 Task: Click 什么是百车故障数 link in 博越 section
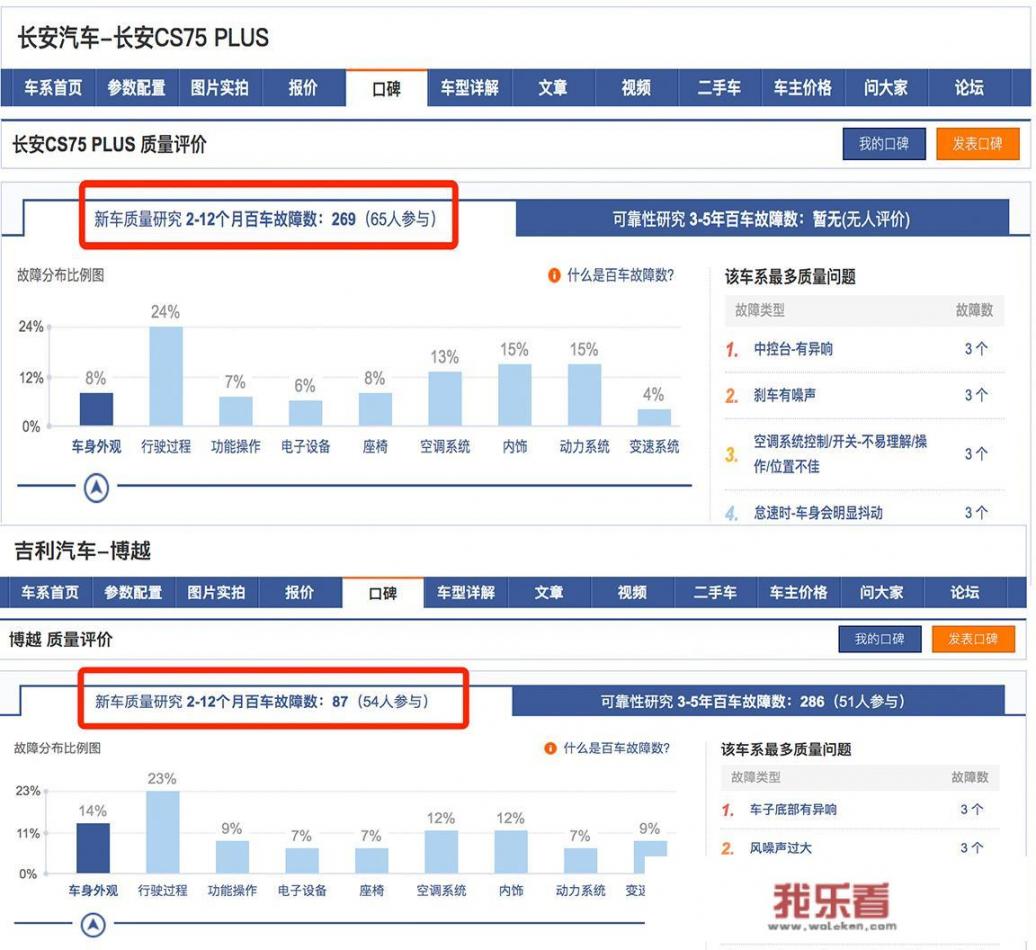pos(616,749)
